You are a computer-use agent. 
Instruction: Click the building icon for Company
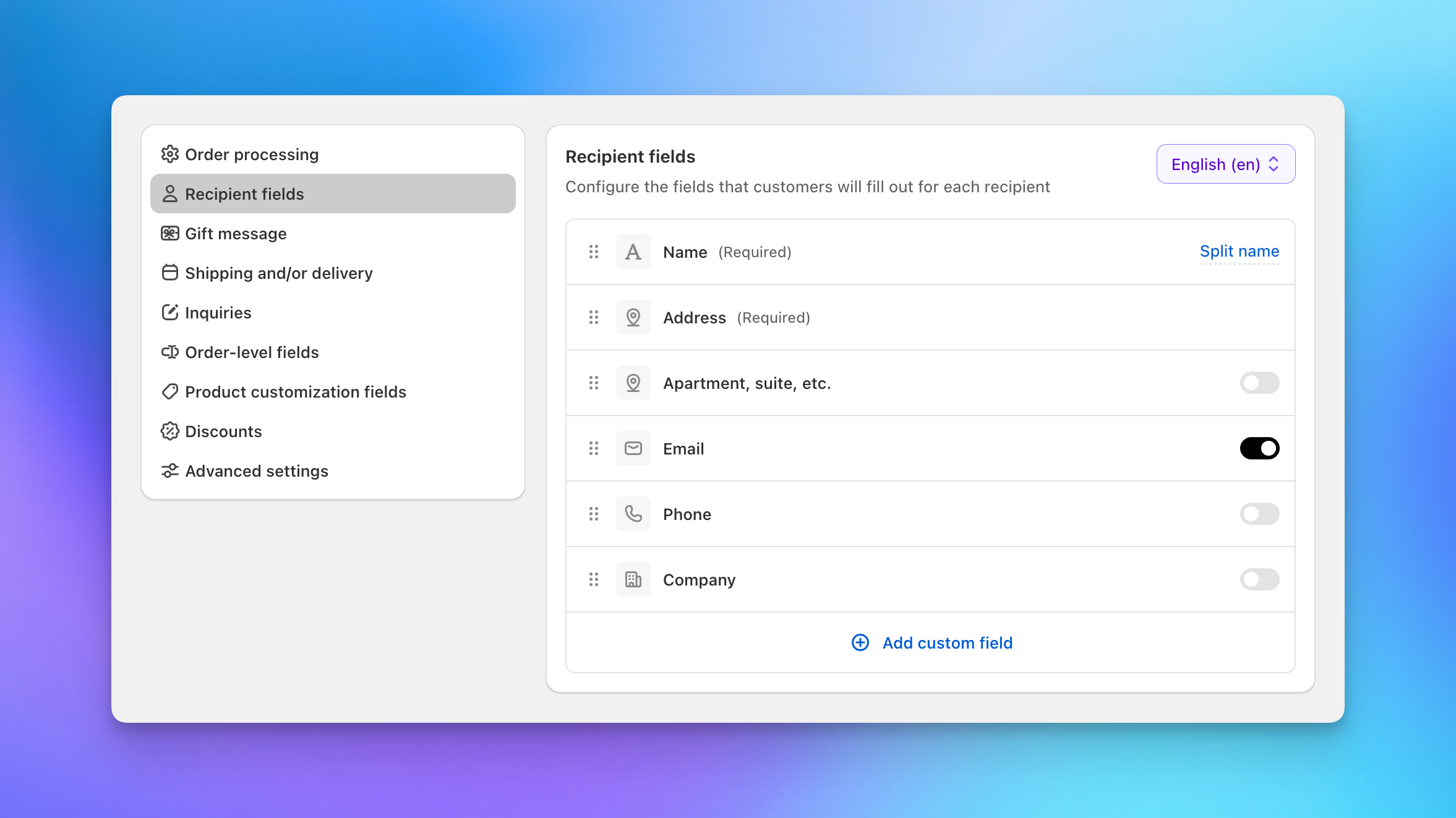[633, 579]
